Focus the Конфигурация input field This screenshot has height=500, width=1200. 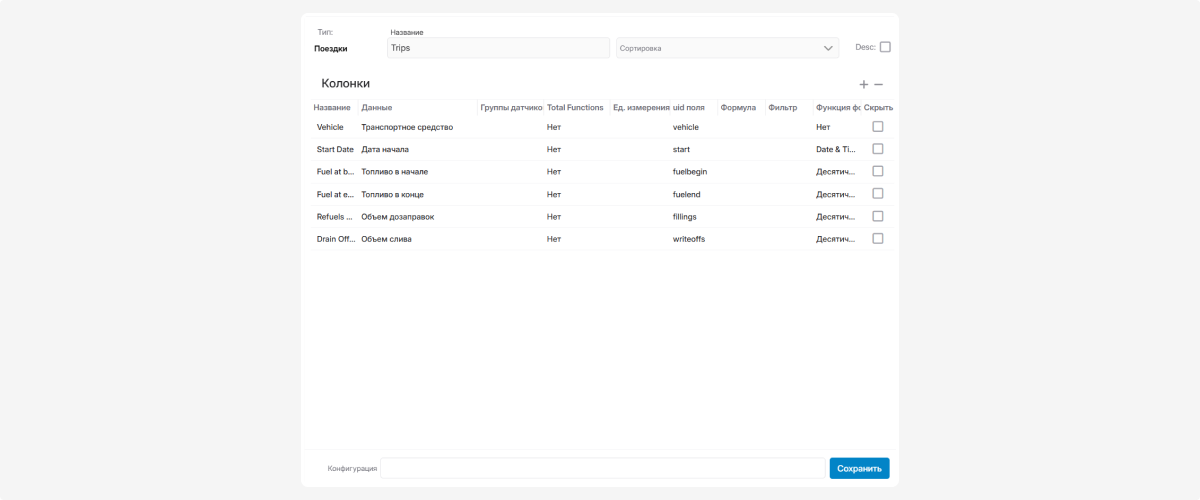click(x=603, y=468)
